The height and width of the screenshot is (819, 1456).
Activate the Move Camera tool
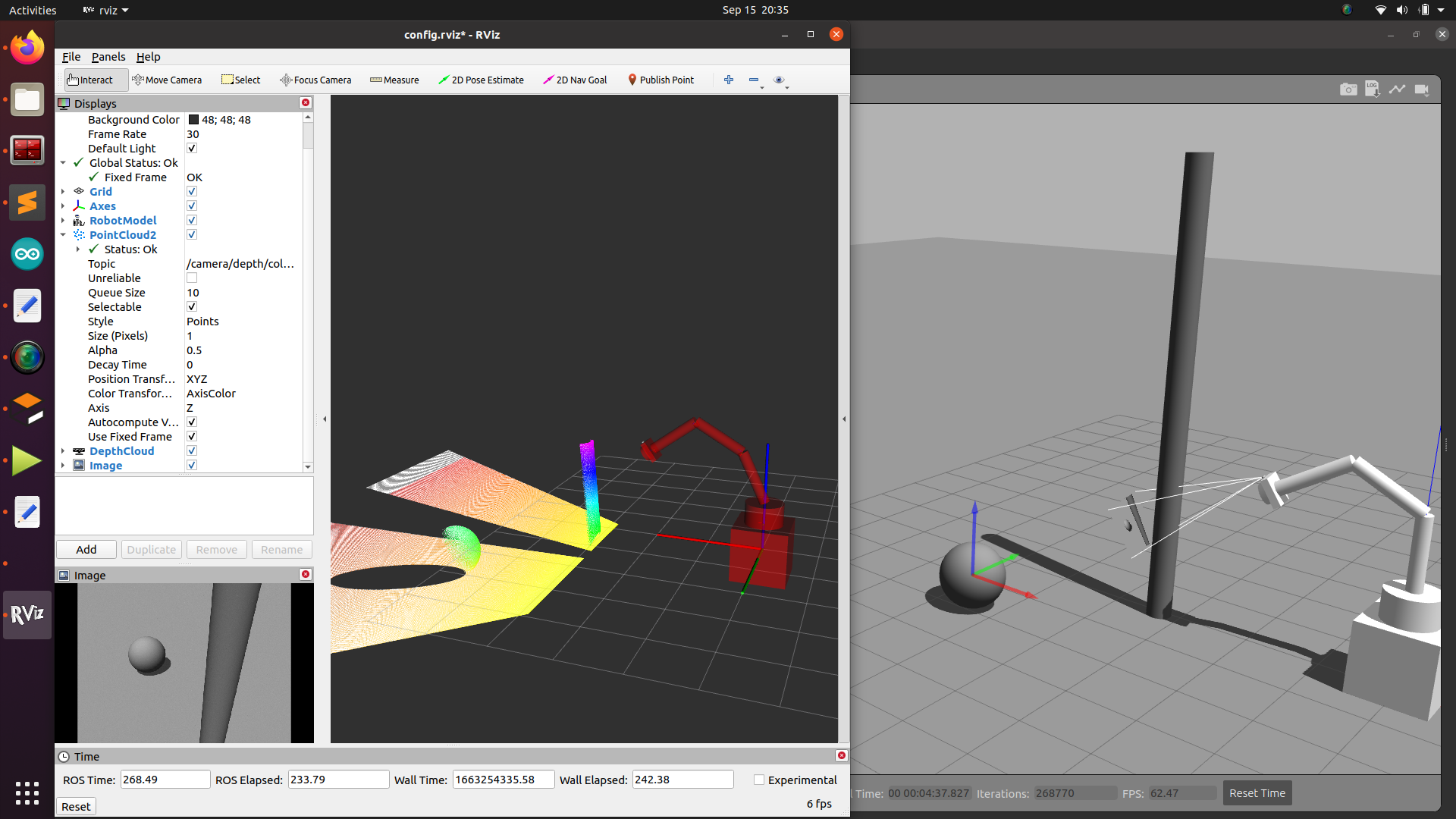click(x=167, y=80)
